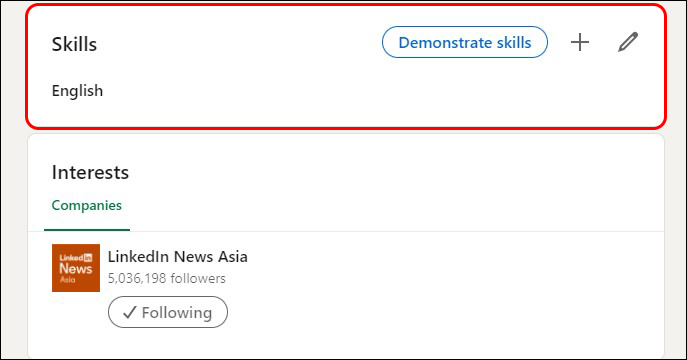Viewport: 687px width, 360px height.
Task: Edit skills using the pencil icon
Action: point(628,42)
